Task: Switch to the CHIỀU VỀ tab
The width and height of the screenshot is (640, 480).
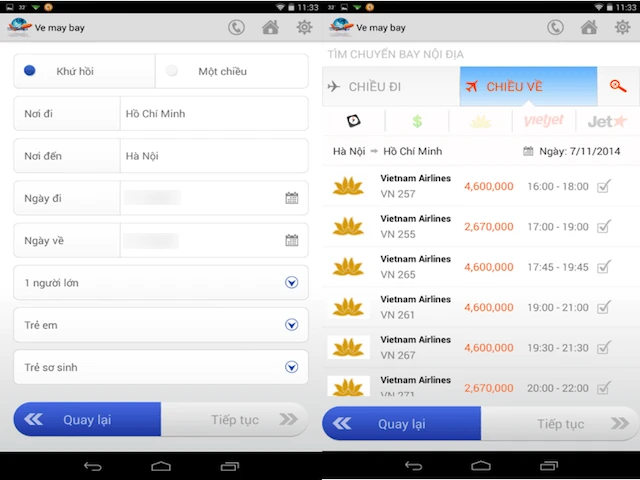Action: (529, 87)
